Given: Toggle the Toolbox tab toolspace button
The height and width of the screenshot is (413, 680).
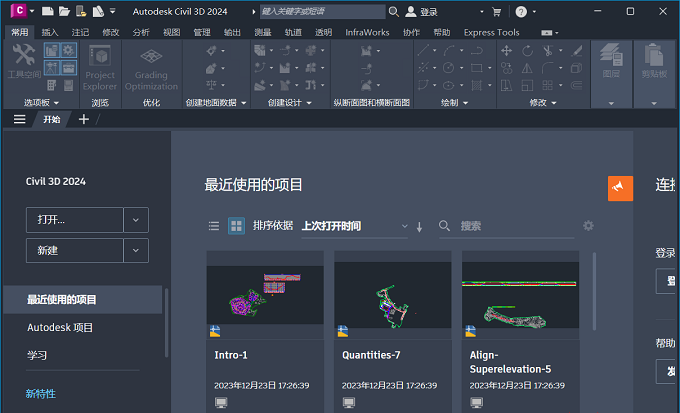Looking at the screenshot, I should click(69, 68).
